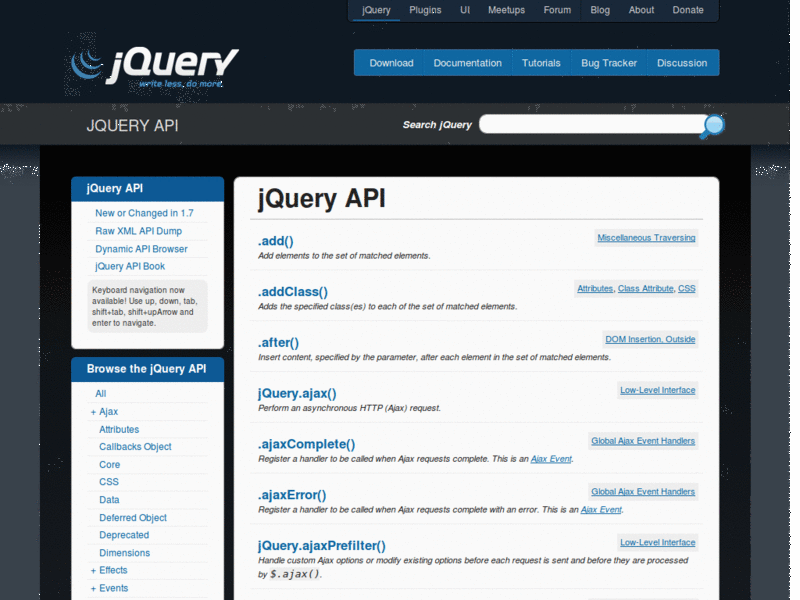Select Deferred Object category
800x600 pixels.
coord(133,518)
